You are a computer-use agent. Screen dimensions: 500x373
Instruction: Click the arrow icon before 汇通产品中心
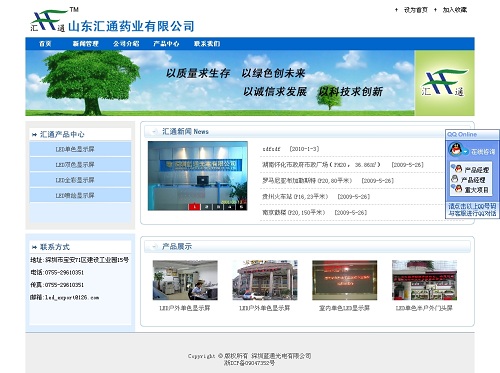pyautogui.click(x=34, y=135)
